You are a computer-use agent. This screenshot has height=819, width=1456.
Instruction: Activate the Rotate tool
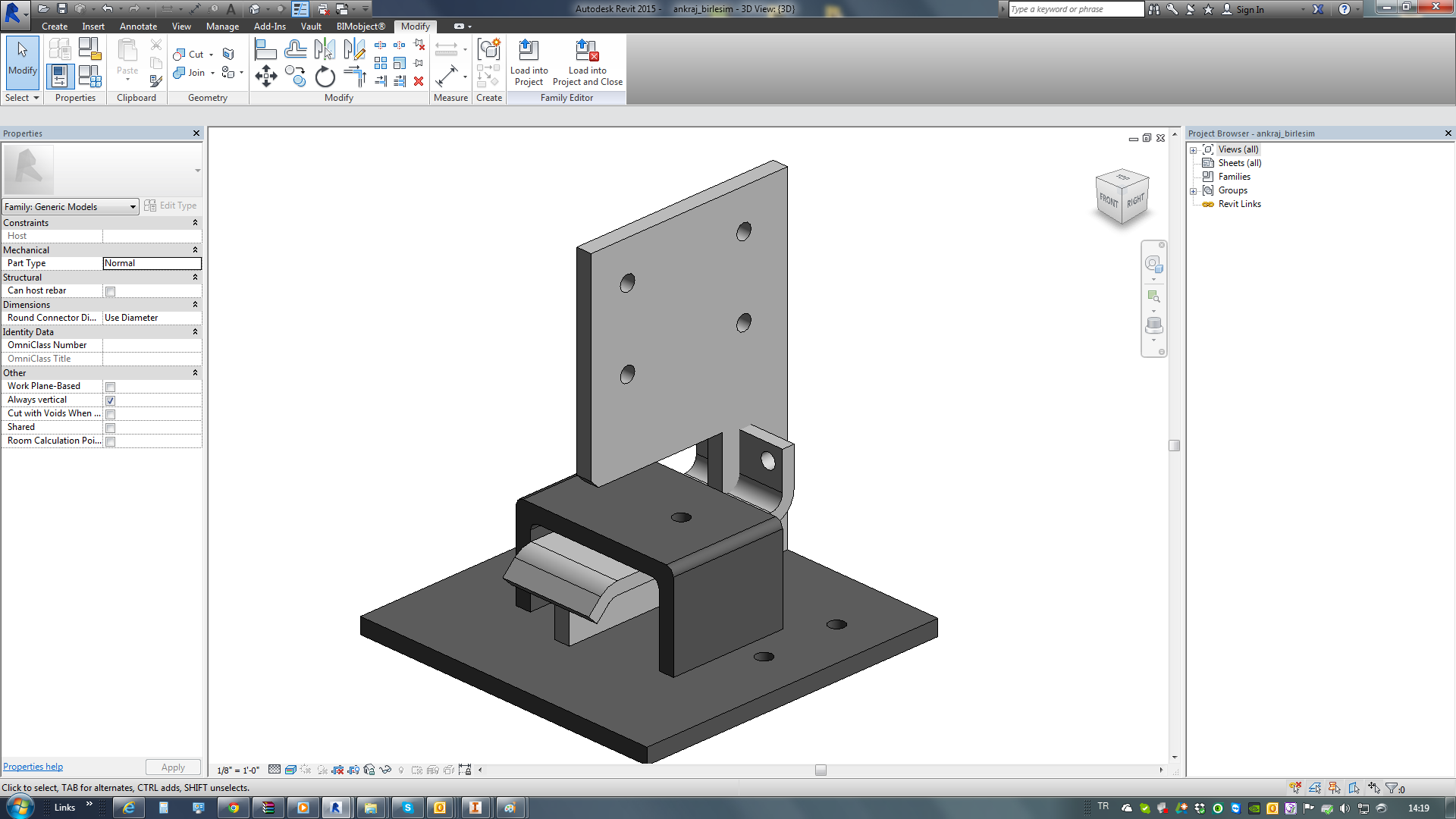click(x=325, y=77)
